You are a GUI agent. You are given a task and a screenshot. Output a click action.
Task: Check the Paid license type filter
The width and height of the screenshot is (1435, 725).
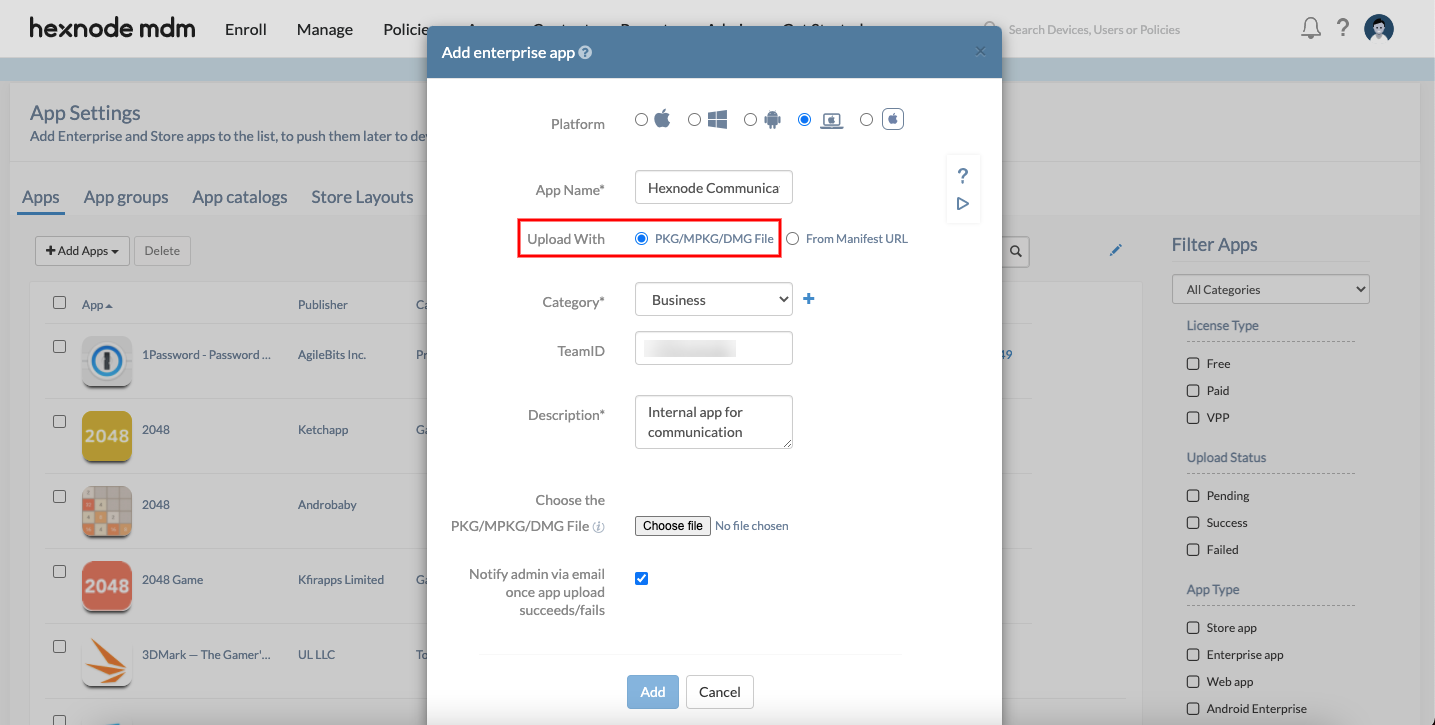coord(1193,390)
